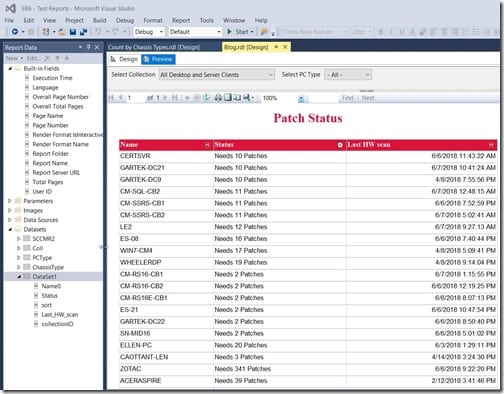Open the Tools menu
This screenshot has width=504, height=394.
pyautogui.click(x=207, y=20)
